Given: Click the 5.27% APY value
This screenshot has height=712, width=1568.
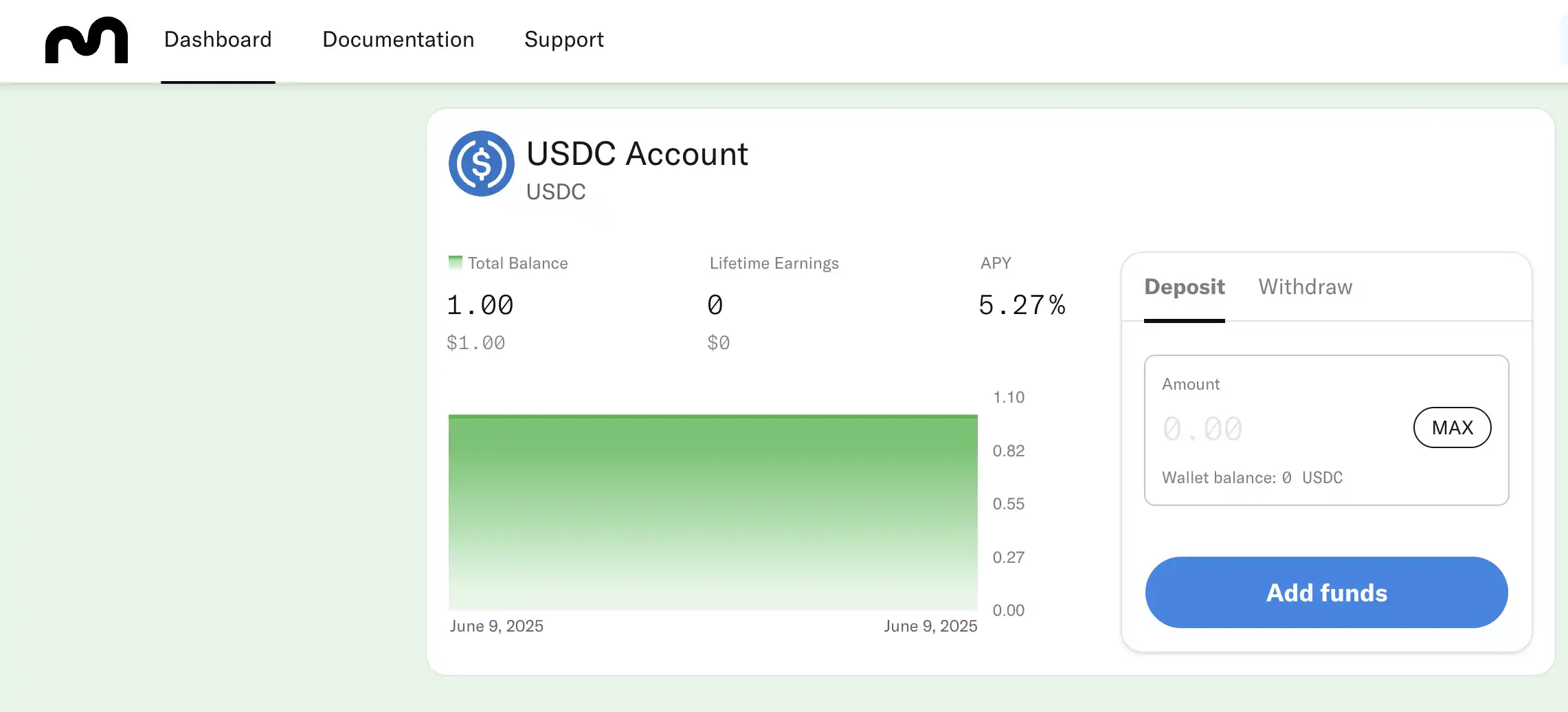Looking at the screenshot, I should click(x=1022, y=305).
